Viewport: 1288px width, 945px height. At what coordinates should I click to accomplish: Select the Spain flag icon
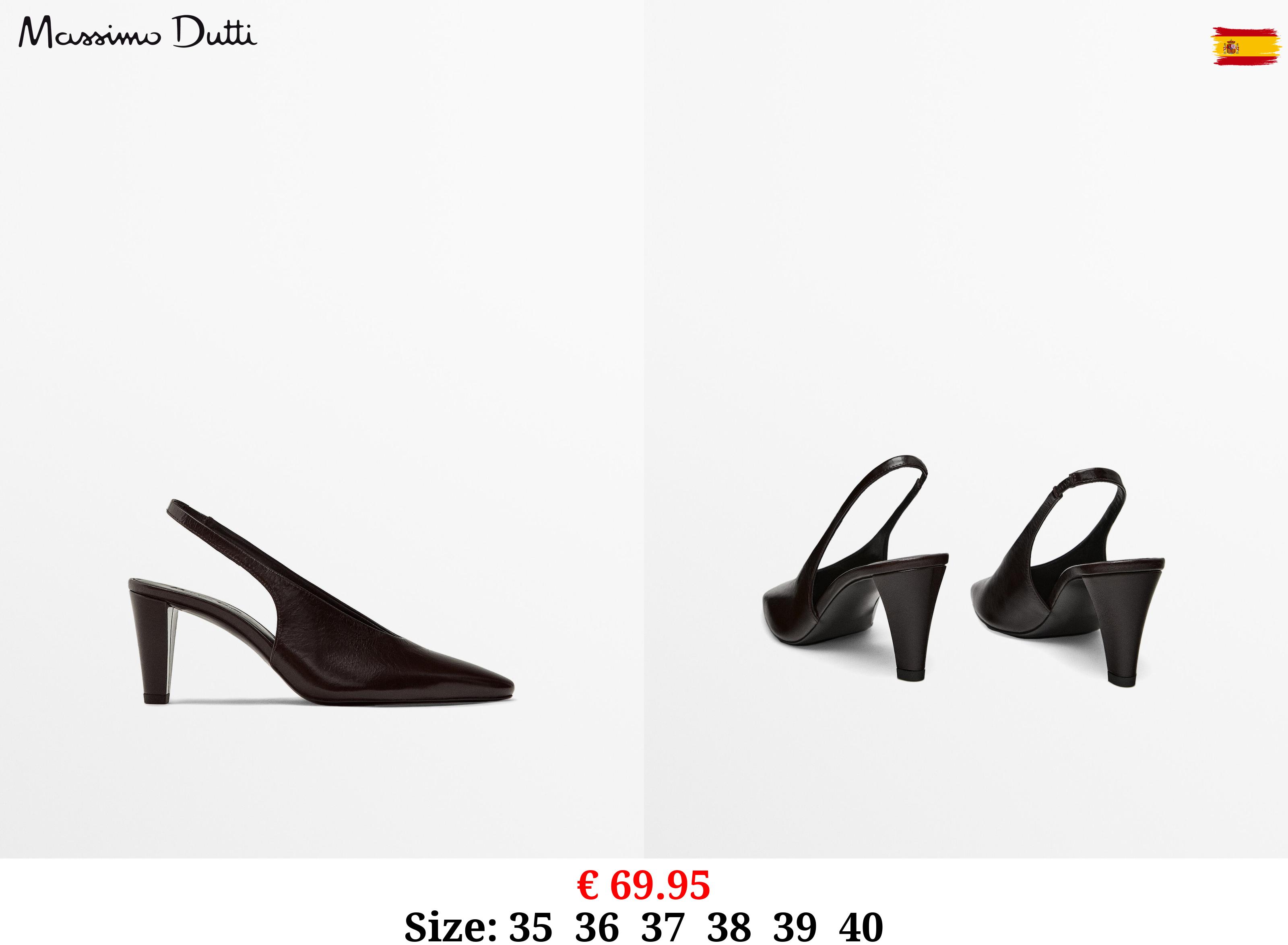click(1245, 46)
